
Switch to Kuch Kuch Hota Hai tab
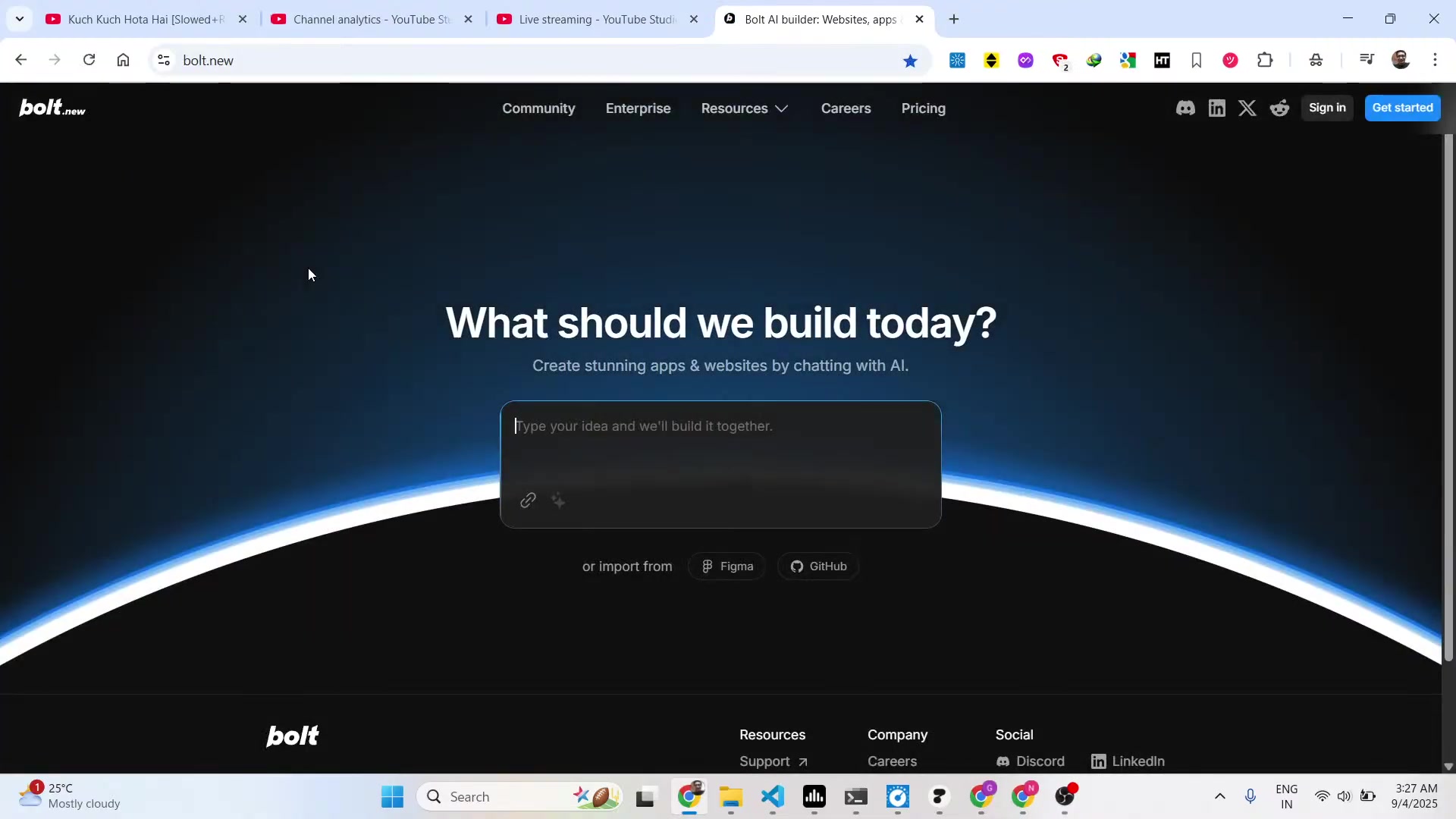pos(146,19)
